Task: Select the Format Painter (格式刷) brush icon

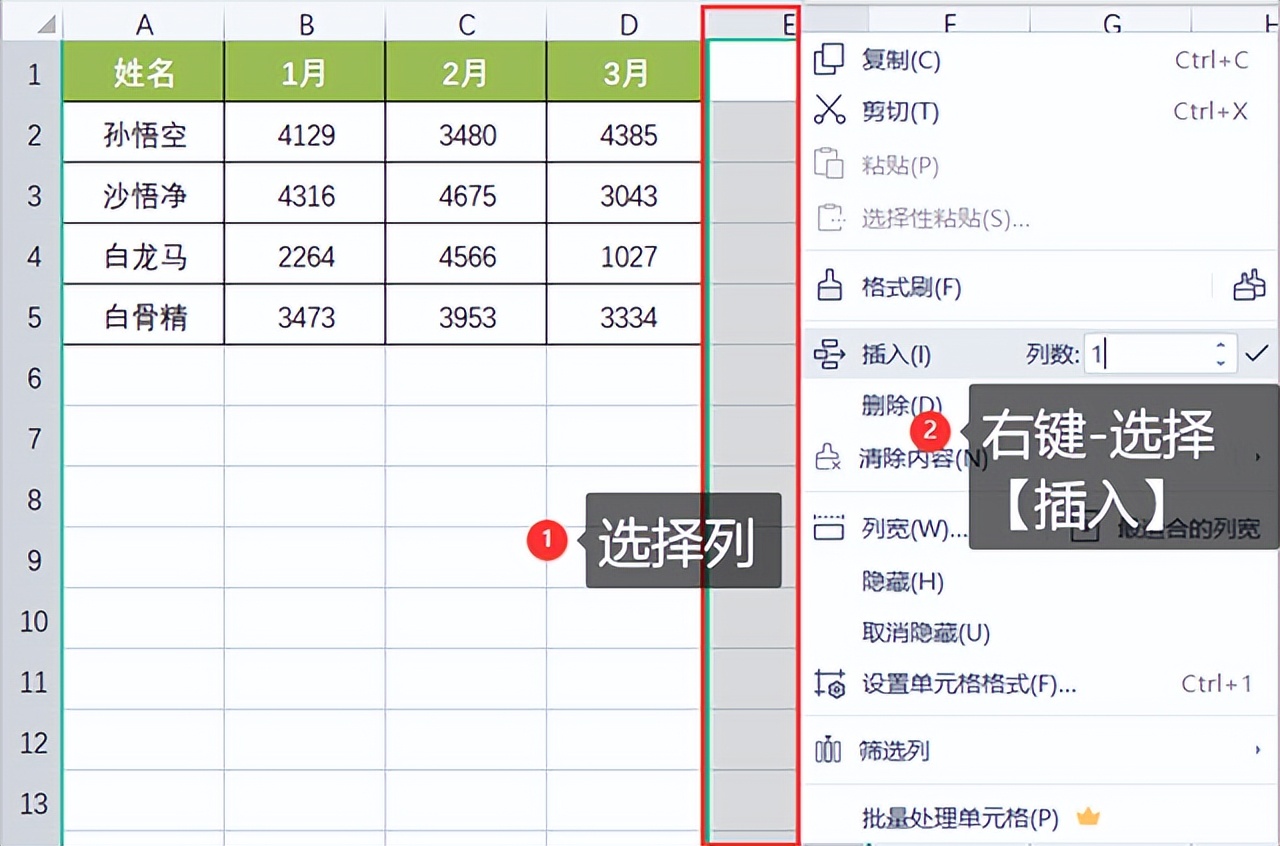Action: [x=829, y=287]
